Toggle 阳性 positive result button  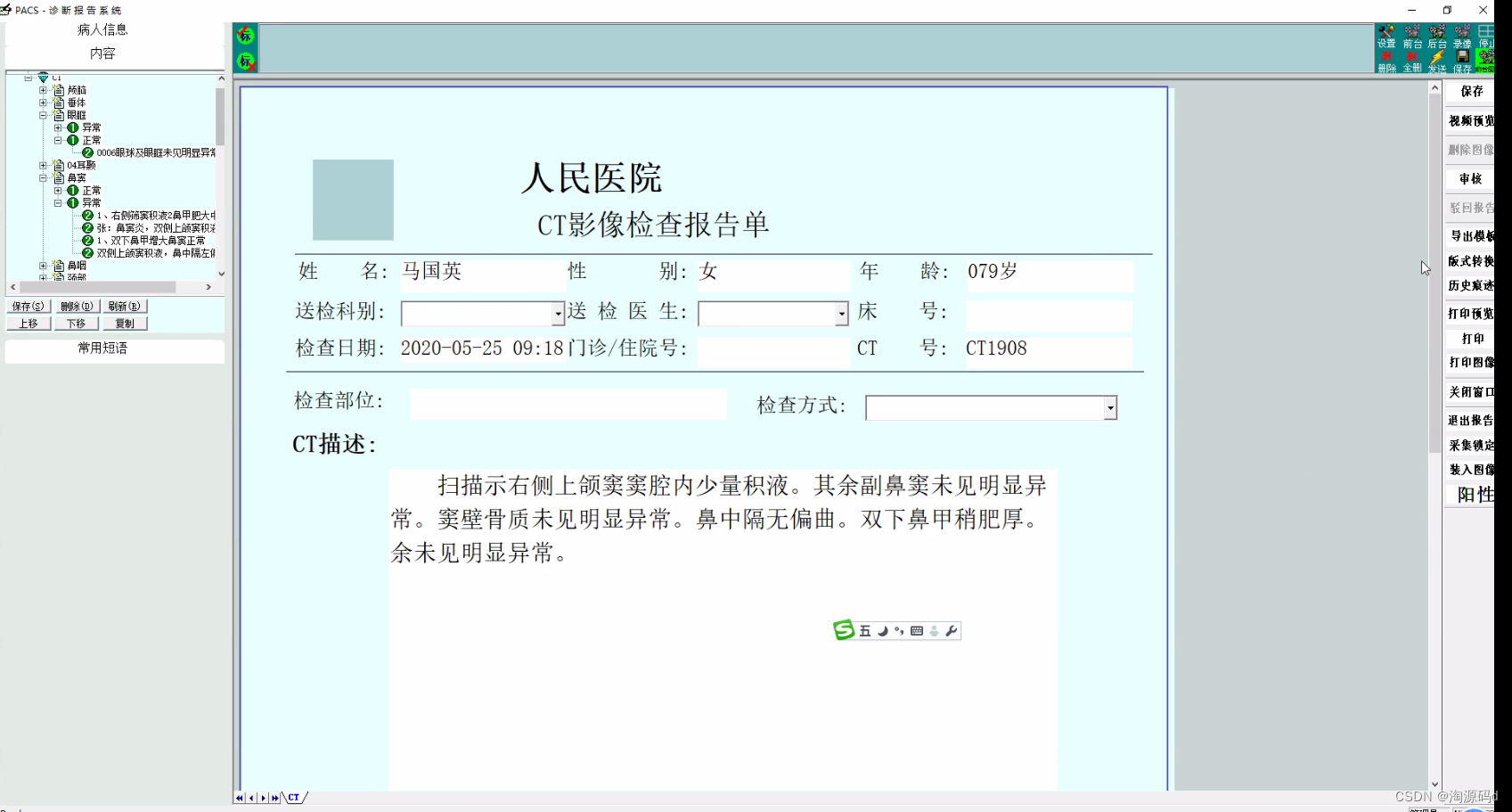pyautogui.click(x=1474, y=495)
